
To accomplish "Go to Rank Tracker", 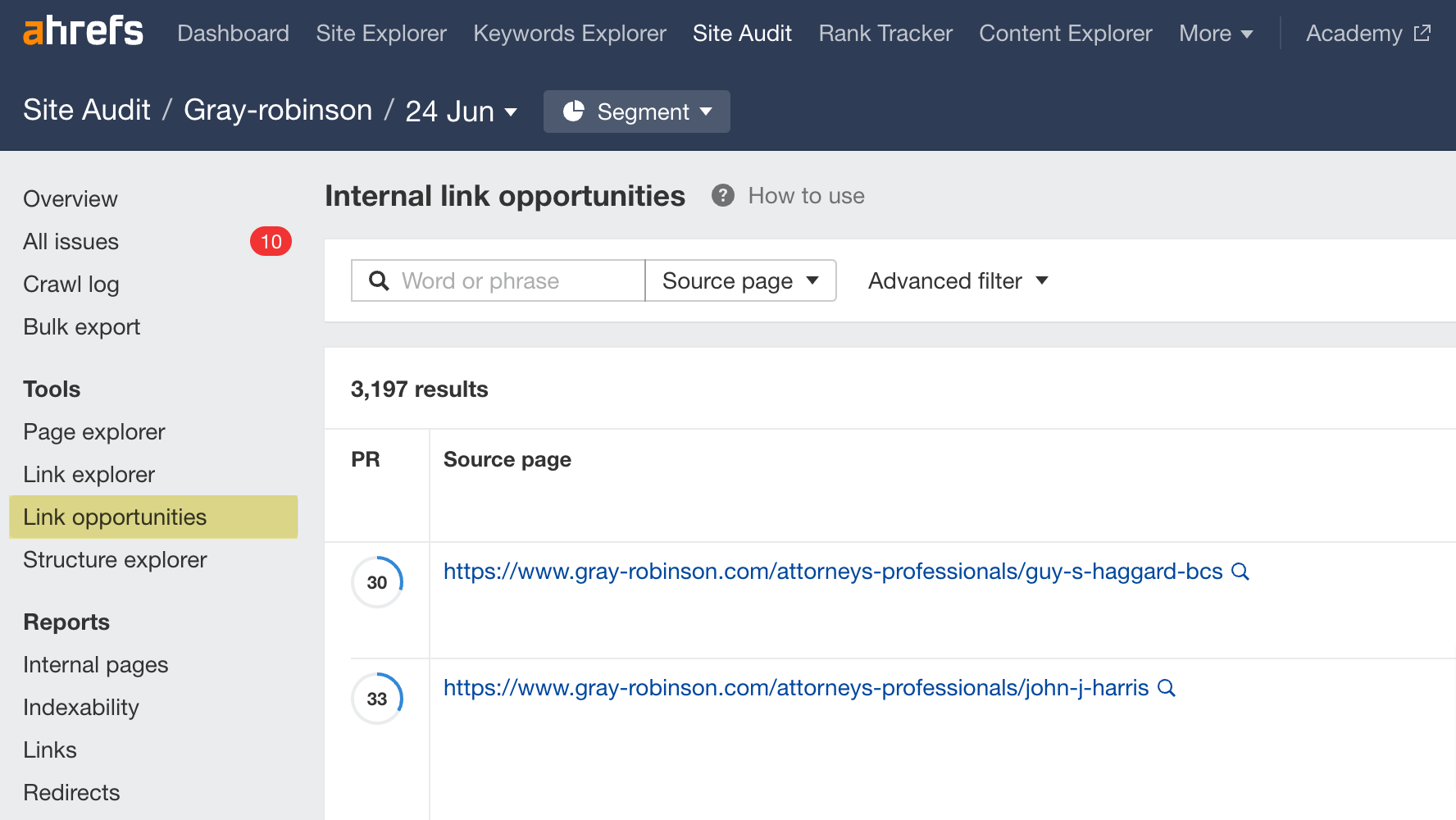I will click(885, 33).
